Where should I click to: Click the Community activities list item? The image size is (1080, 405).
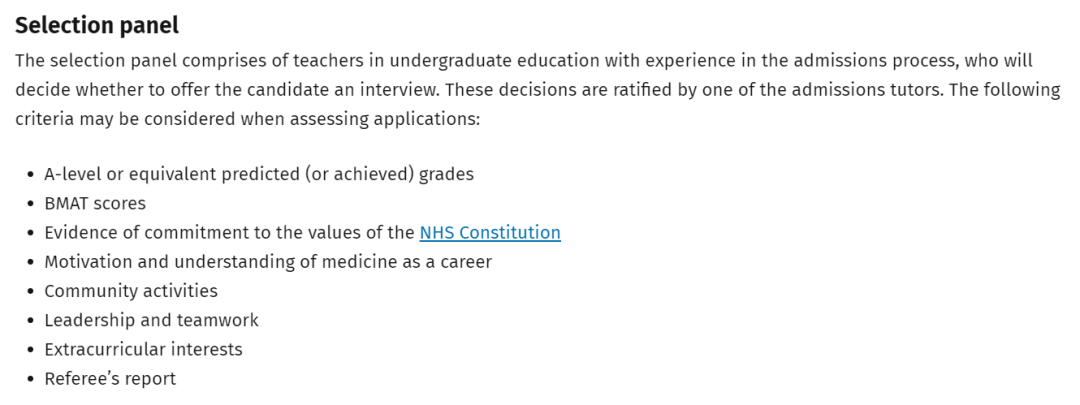click(x=131, y=291)
